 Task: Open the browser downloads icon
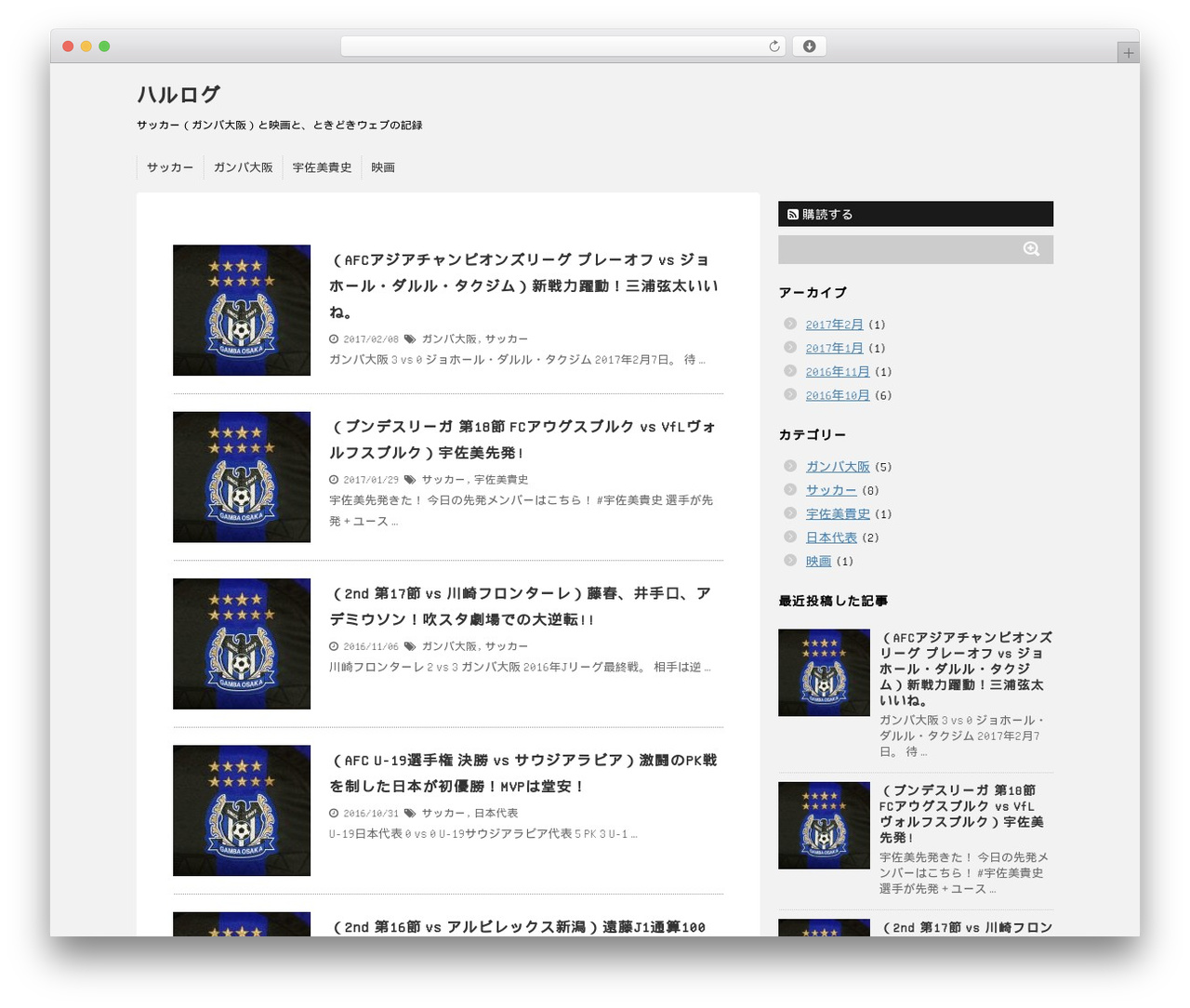[x=809, y=46]
